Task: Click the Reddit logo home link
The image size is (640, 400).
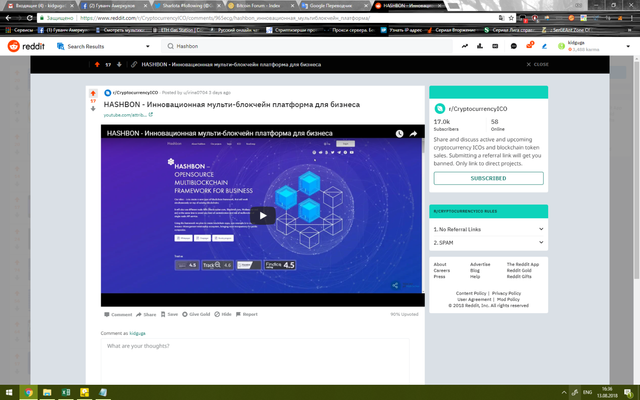Action: tap(26, 46)
